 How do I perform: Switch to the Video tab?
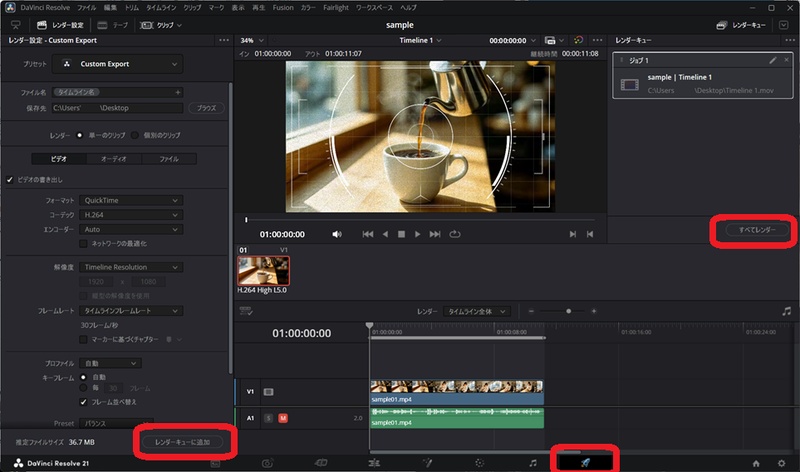point(59,159)
